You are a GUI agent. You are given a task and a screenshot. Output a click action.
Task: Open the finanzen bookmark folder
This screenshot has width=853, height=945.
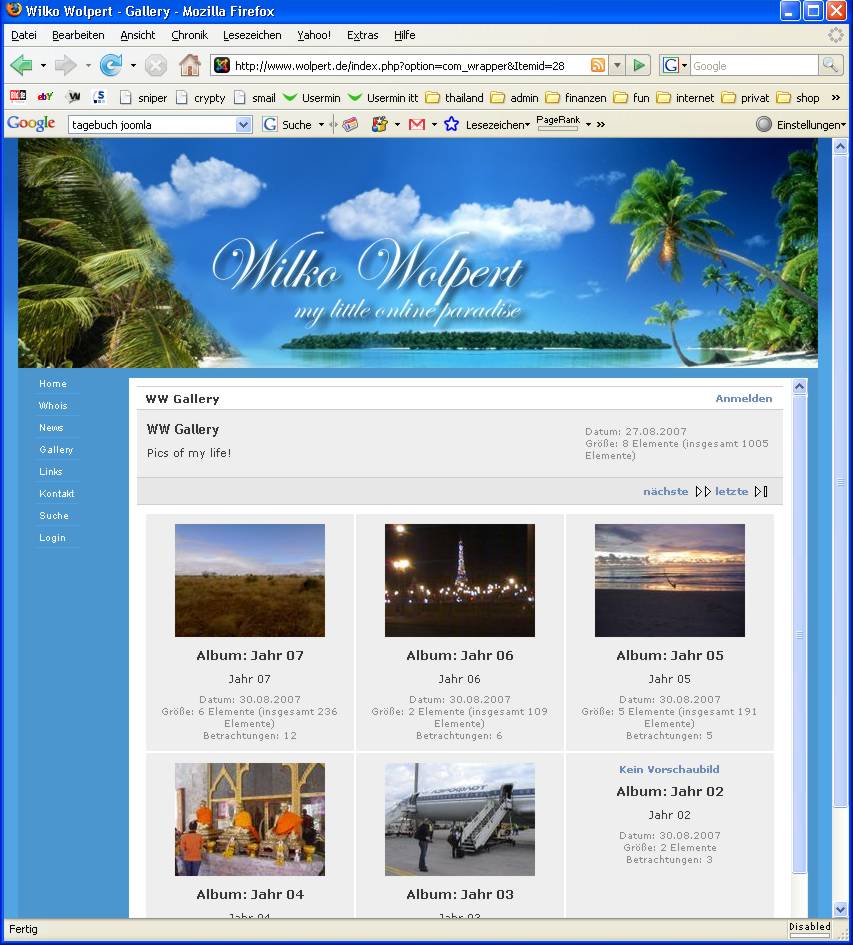click(x=576, y=98)
